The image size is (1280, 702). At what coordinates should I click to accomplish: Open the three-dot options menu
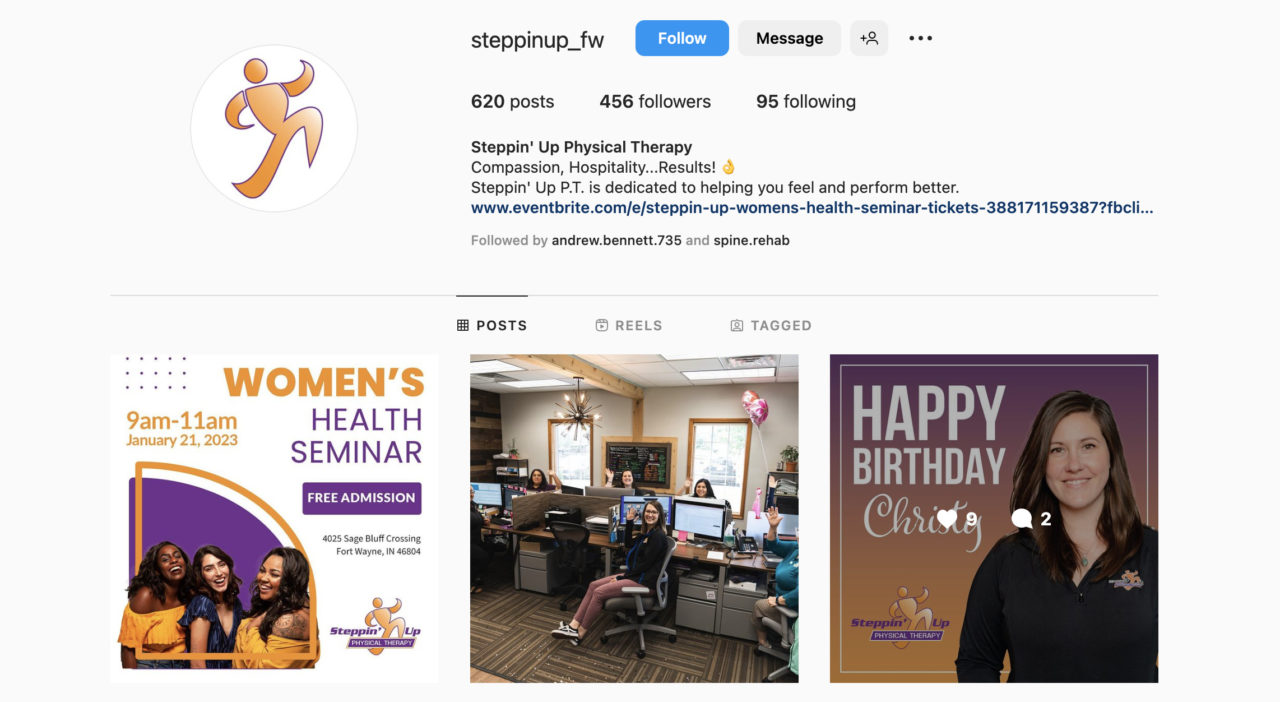(x=920, y=38)
